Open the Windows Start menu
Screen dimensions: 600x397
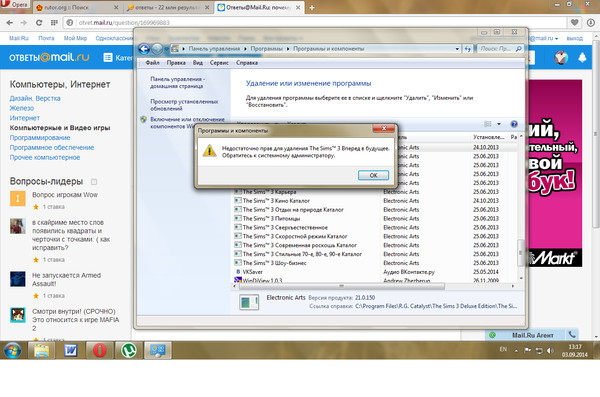pos(12,350)
